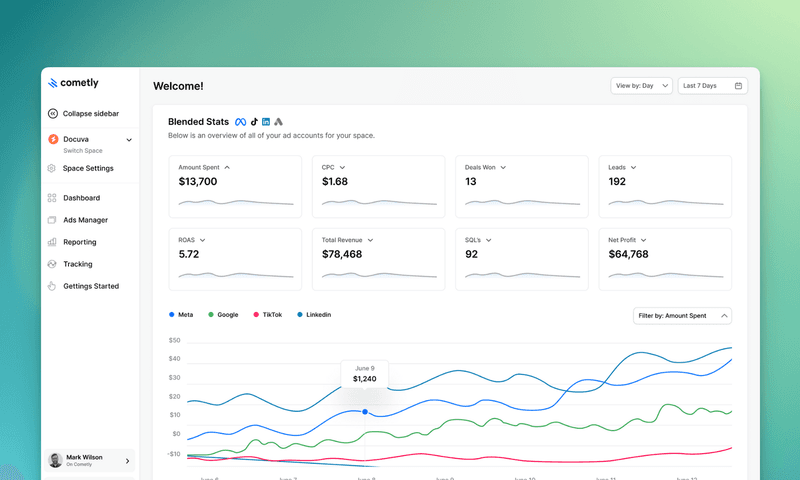Click the green Google legend dot
Image resolution: width=800 pixels, height=480 pixels.
pos(211,315)
